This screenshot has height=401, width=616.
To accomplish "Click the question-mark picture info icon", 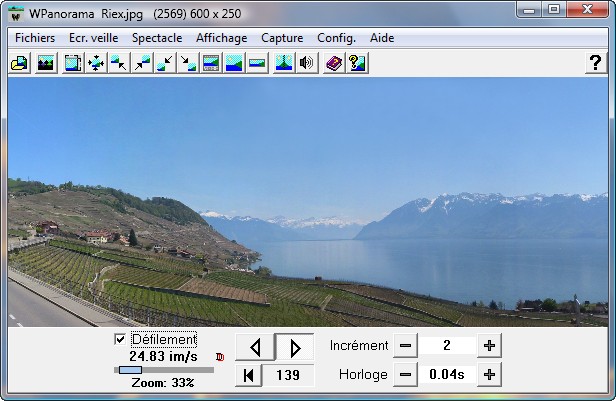I will 357,63.
